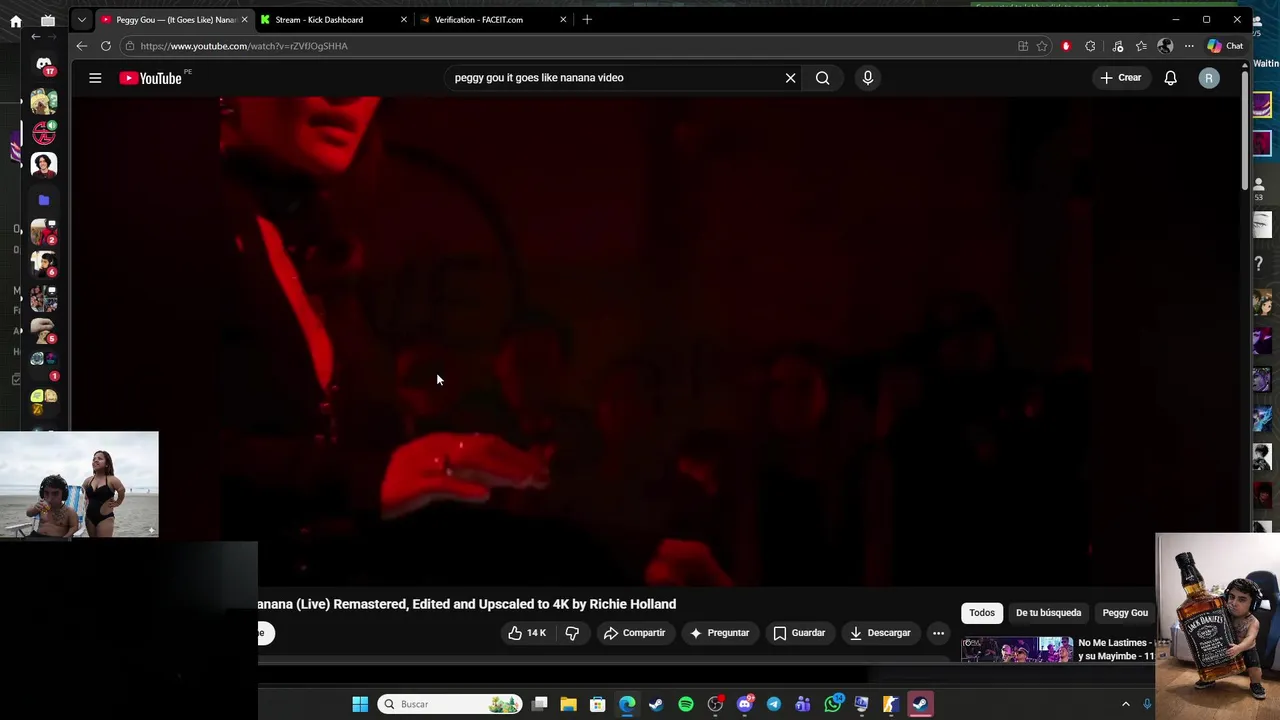Open the media control music icon

coord(1118,46)
